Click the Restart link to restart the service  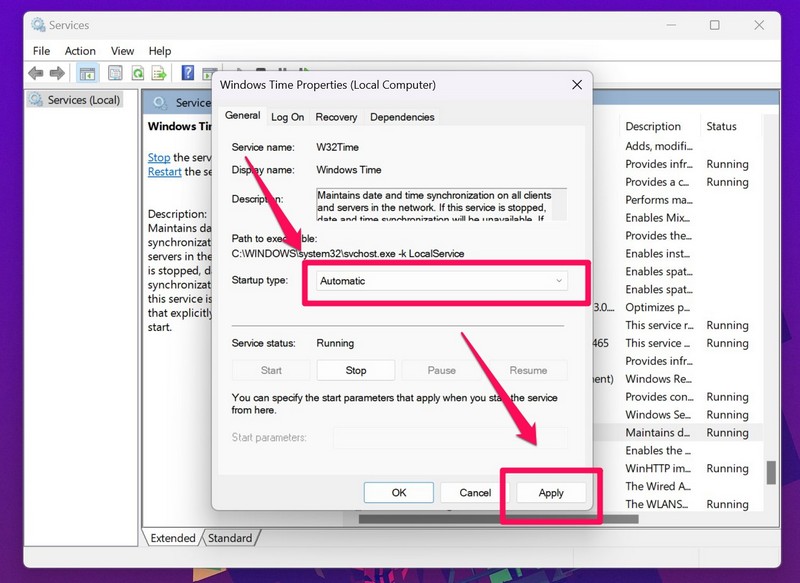point(164,171)
